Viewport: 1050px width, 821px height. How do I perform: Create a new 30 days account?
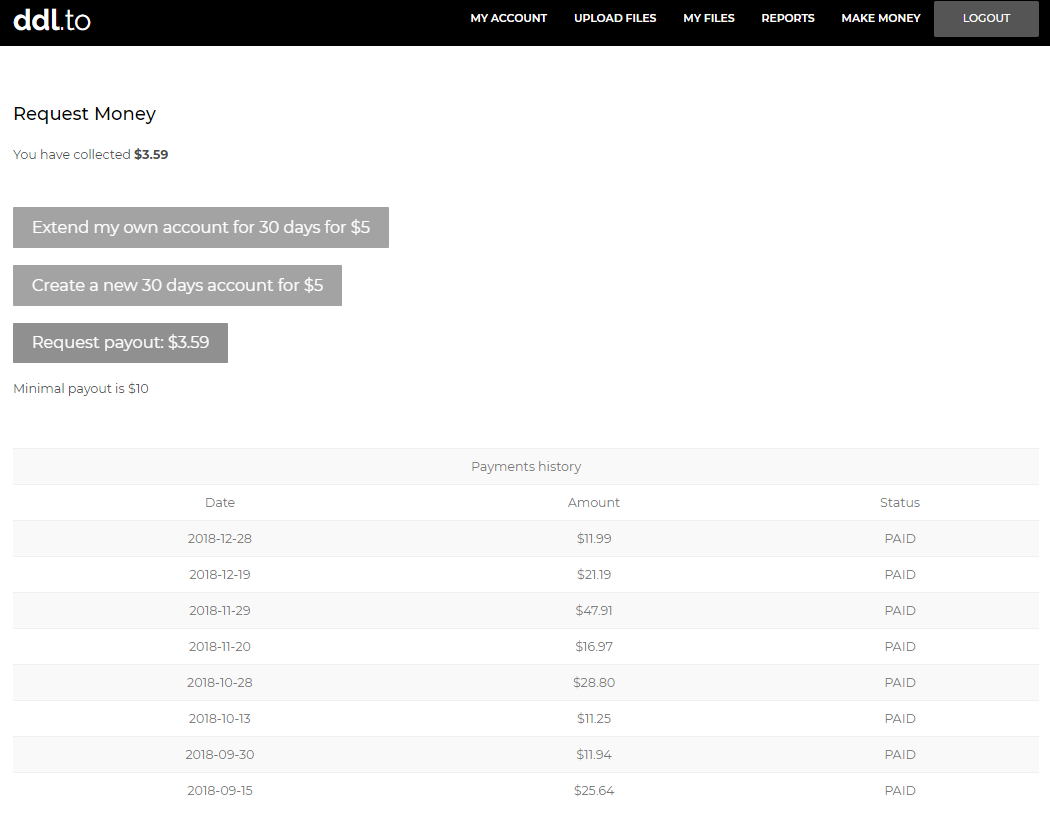[x=177, y=285]
